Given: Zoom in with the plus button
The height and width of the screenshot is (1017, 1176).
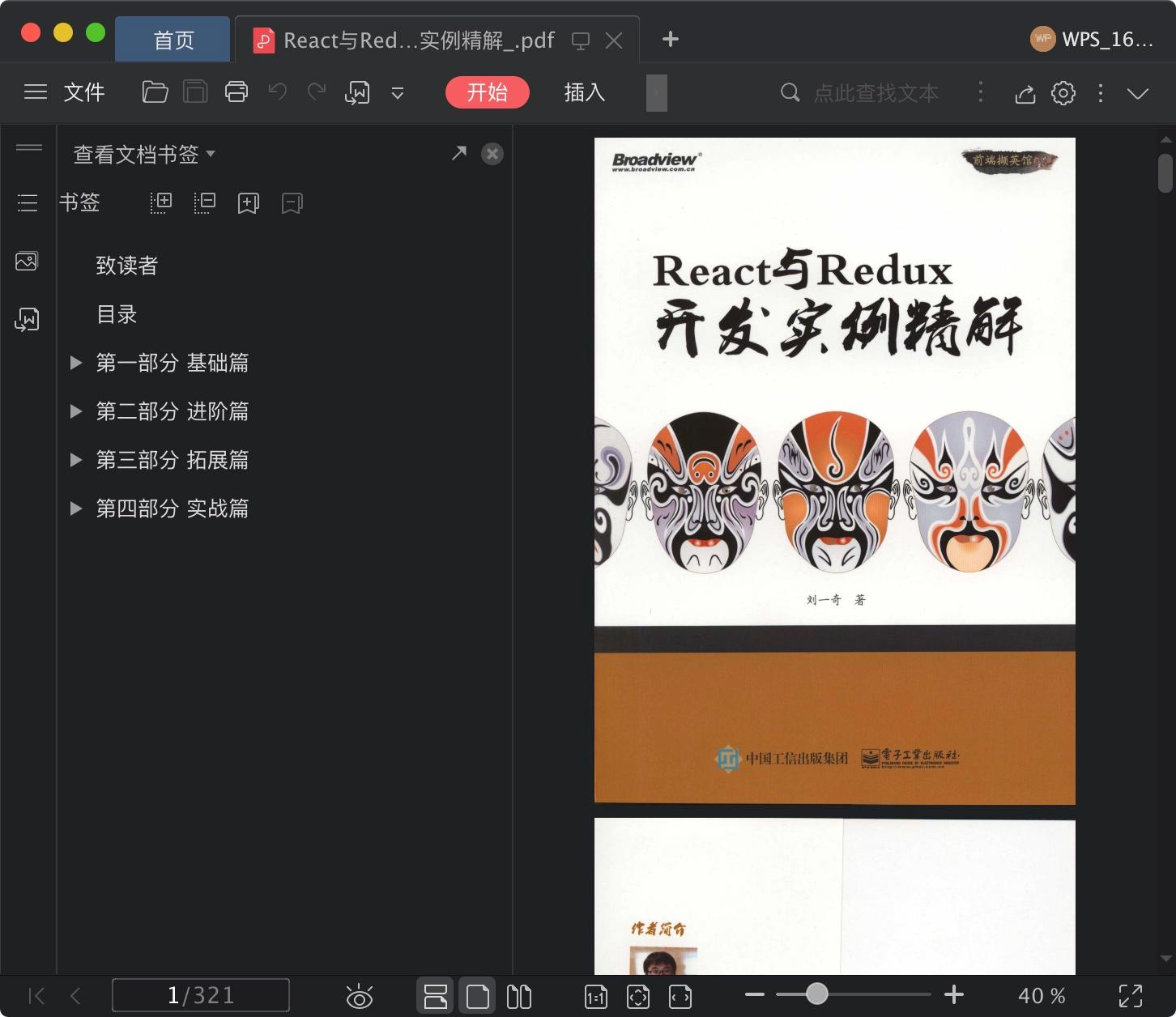Looking at the screenshot, I should click(x=954, y=994).
